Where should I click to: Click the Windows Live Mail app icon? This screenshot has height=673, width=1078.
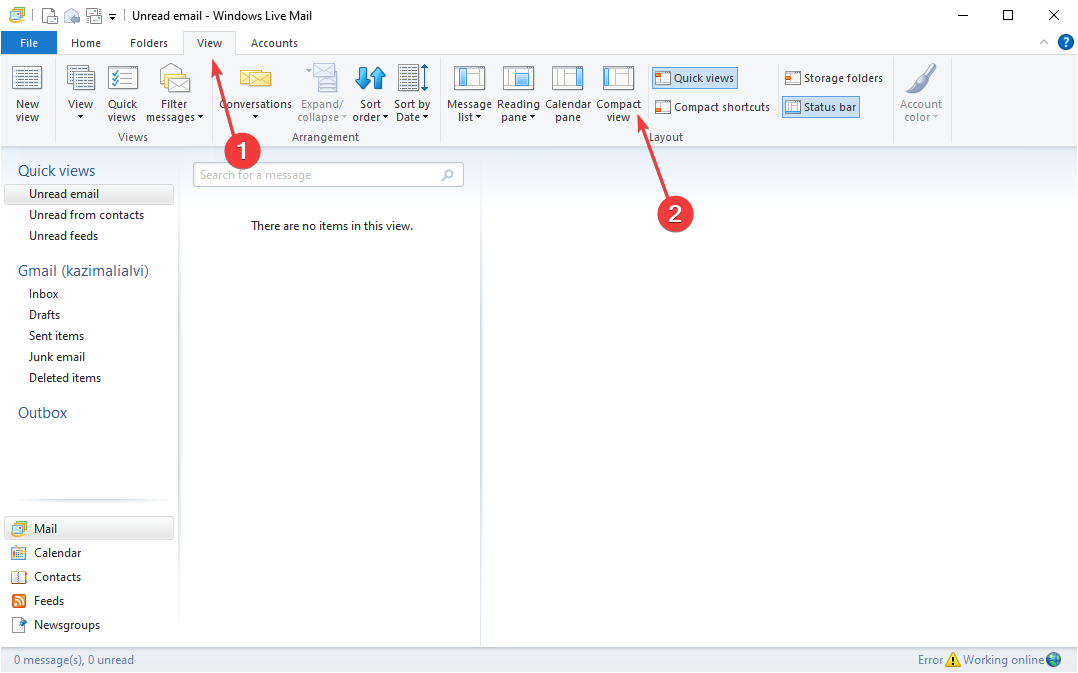pyautogui.click(x=17, y=15)
